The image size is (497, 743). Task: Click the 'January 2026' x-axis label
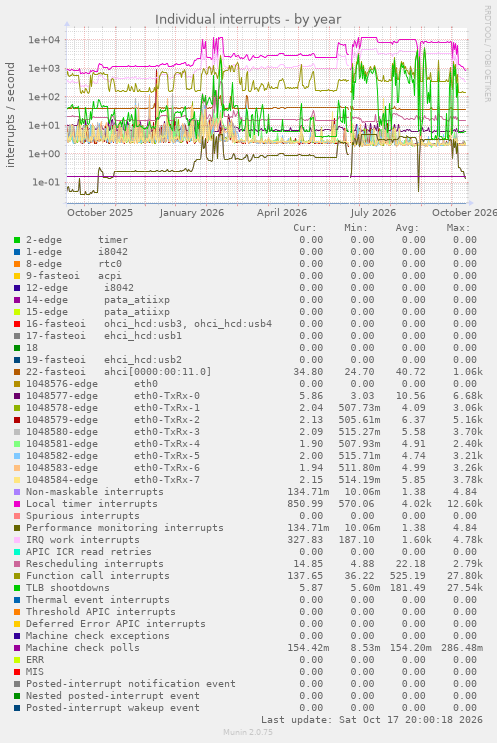[192, 213]
